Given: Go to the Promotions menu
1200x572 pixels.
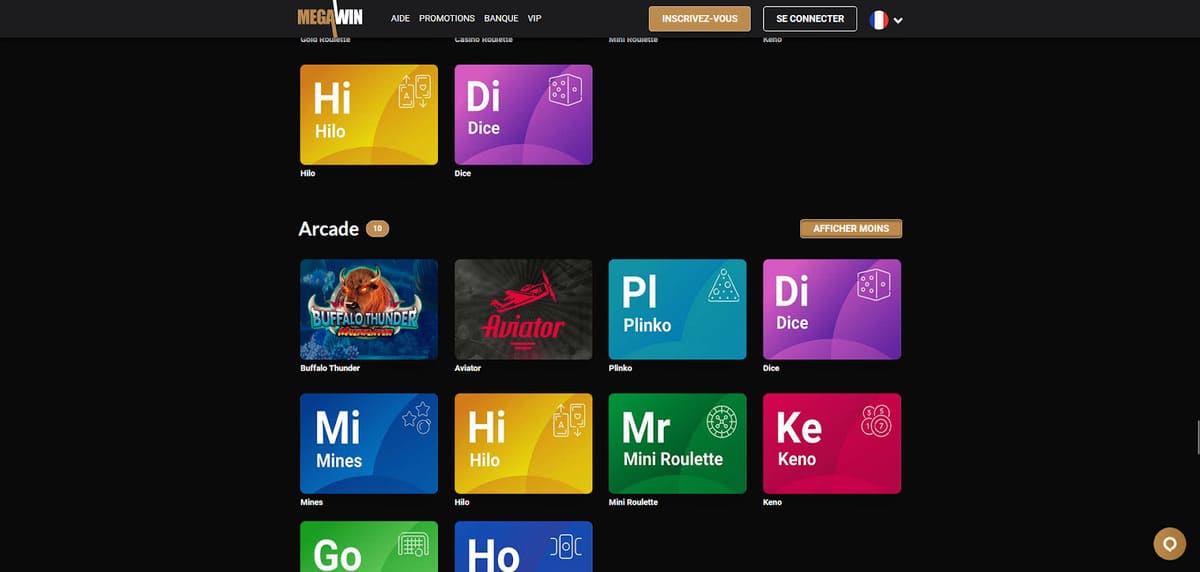Looking at the screenshot, I should coord(447,19).
